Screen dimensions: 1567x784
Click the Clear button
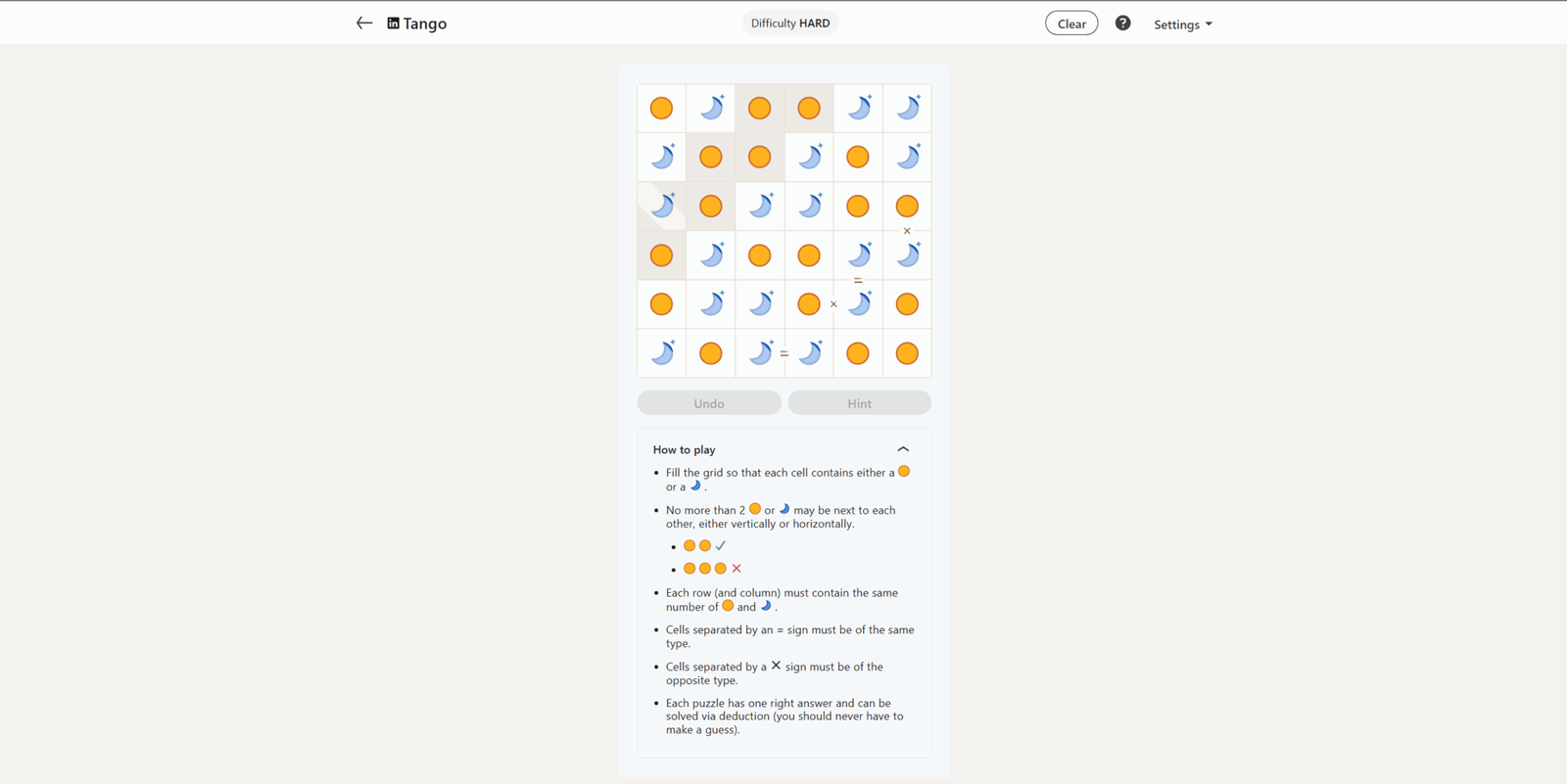point(1071,23)
